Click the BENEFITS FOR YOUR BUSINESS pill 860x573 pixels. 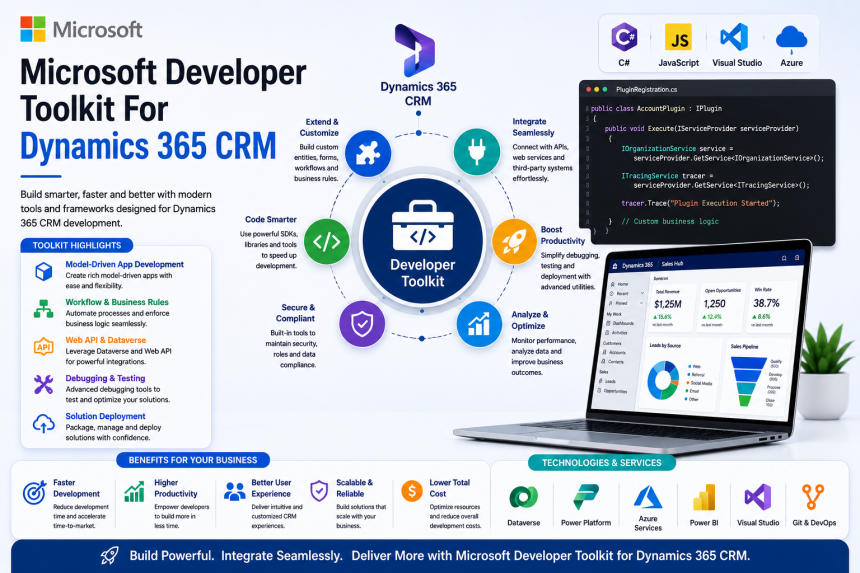[x=193, y=460]
